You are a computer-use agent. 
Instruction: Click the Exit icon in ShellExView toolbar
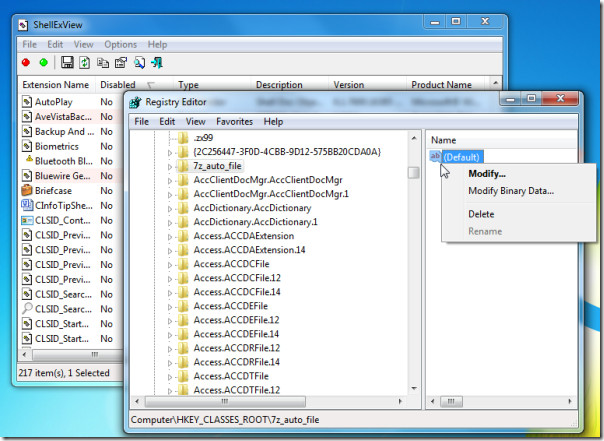pyautogui.click(x=157, y=62)
